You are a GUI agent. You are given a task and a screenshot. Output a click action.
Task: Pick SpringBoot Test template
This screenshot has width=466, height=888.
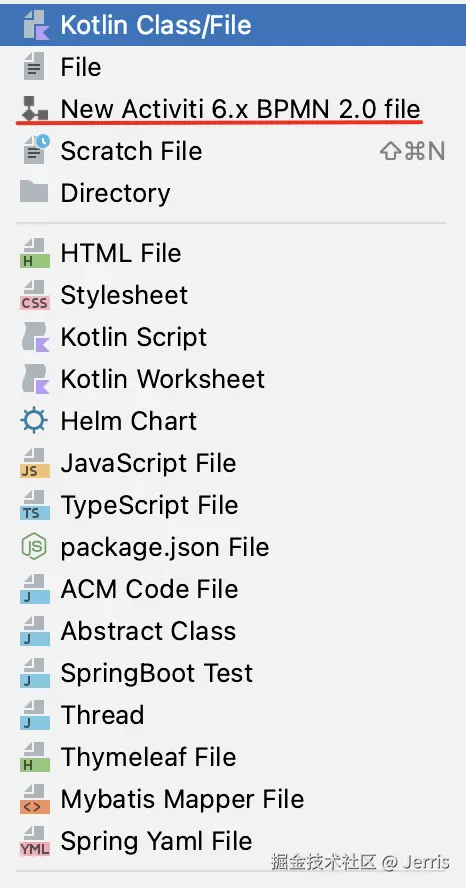(233, 673)
